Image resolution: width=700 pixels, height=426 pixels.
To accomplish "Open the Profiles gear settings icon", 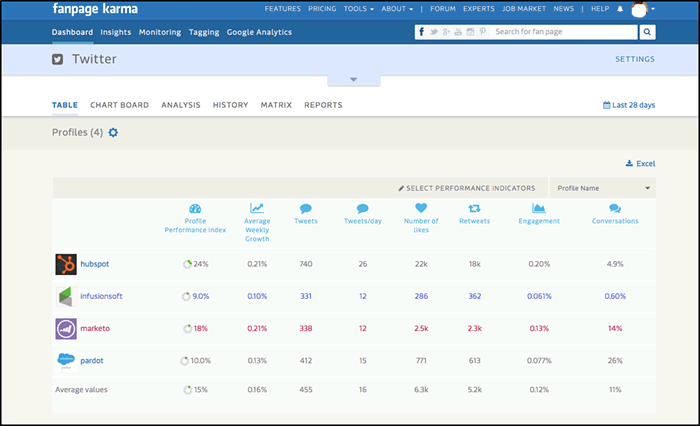I will click(113, 133).
